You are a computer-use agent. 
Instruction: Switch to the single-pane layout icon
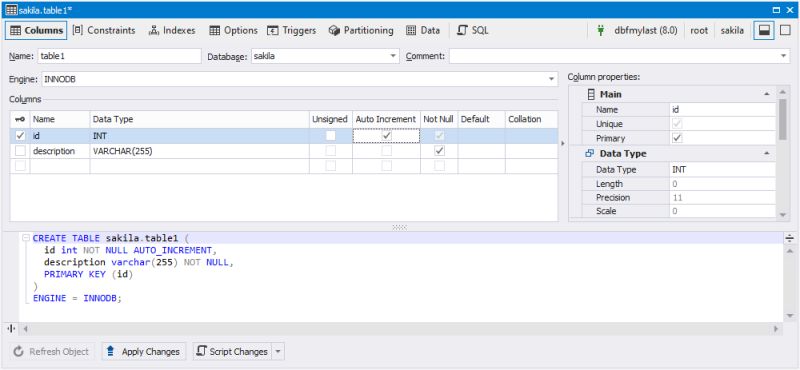click(785, 31)
